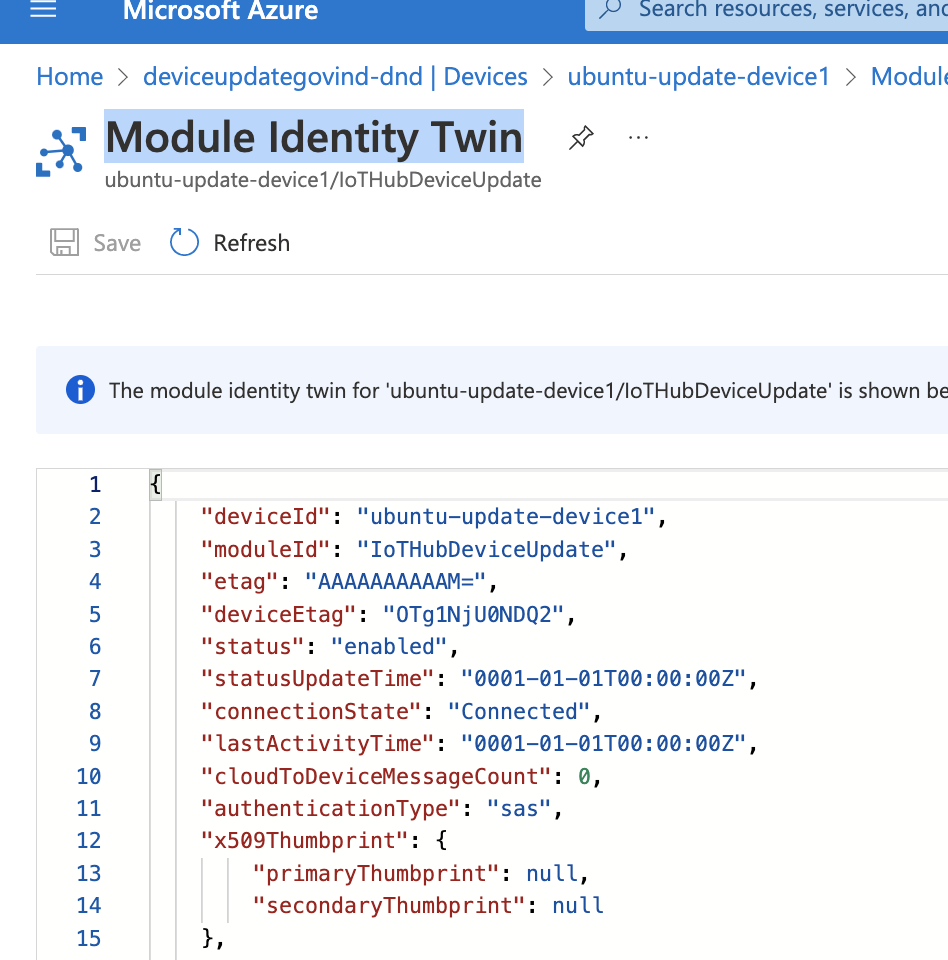Click the info icon in banner
The image size is (948, 960).
pos(80,390)
